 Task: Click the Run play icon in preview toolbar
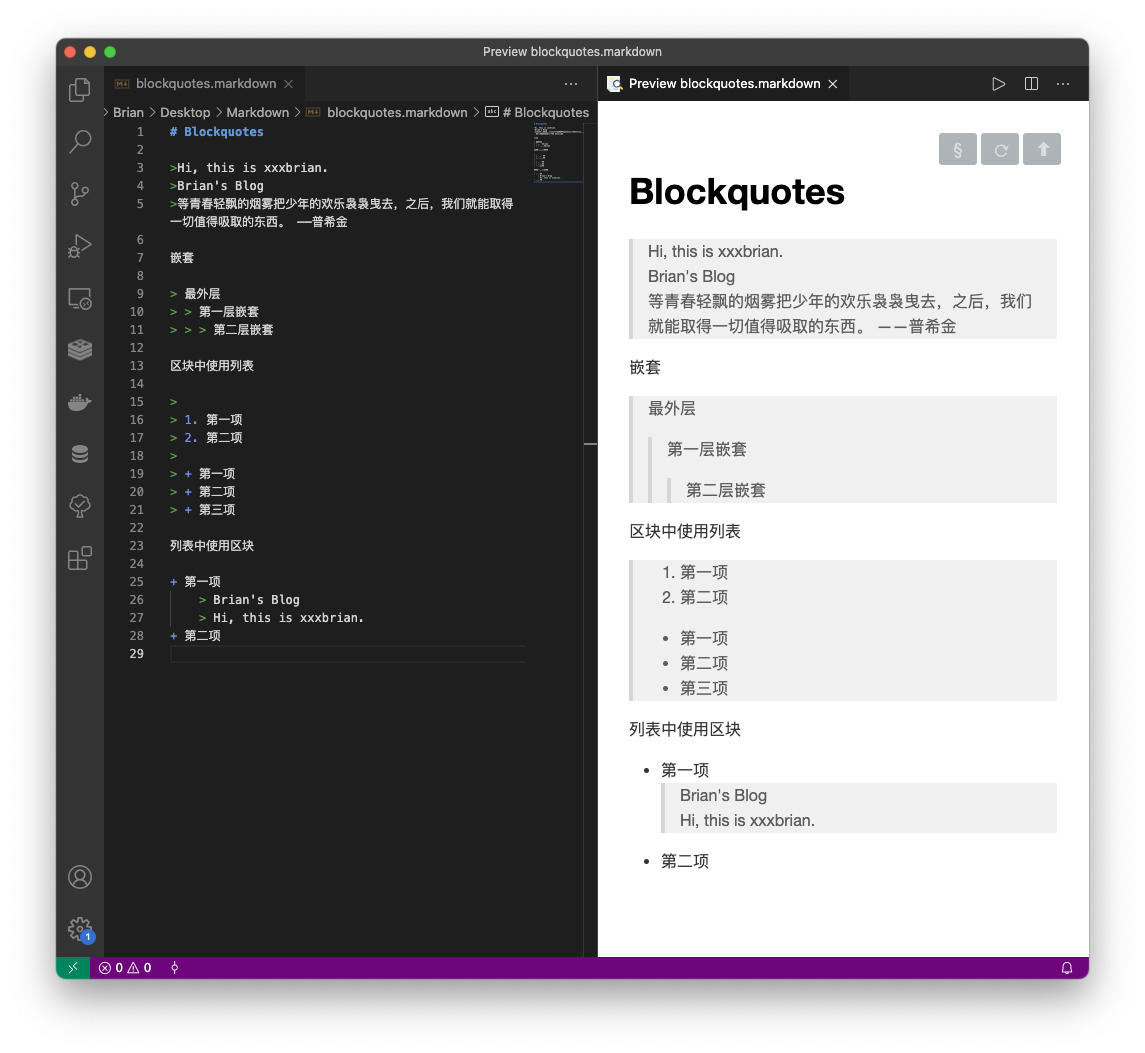pyautogui.click(x=998, y=84)
